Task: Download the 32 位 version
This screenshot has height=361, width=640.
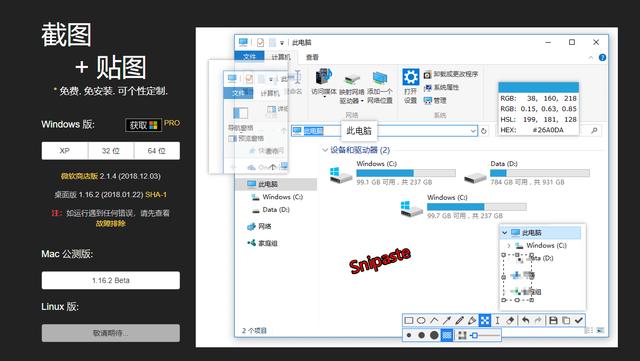Action: pos(111,151)
